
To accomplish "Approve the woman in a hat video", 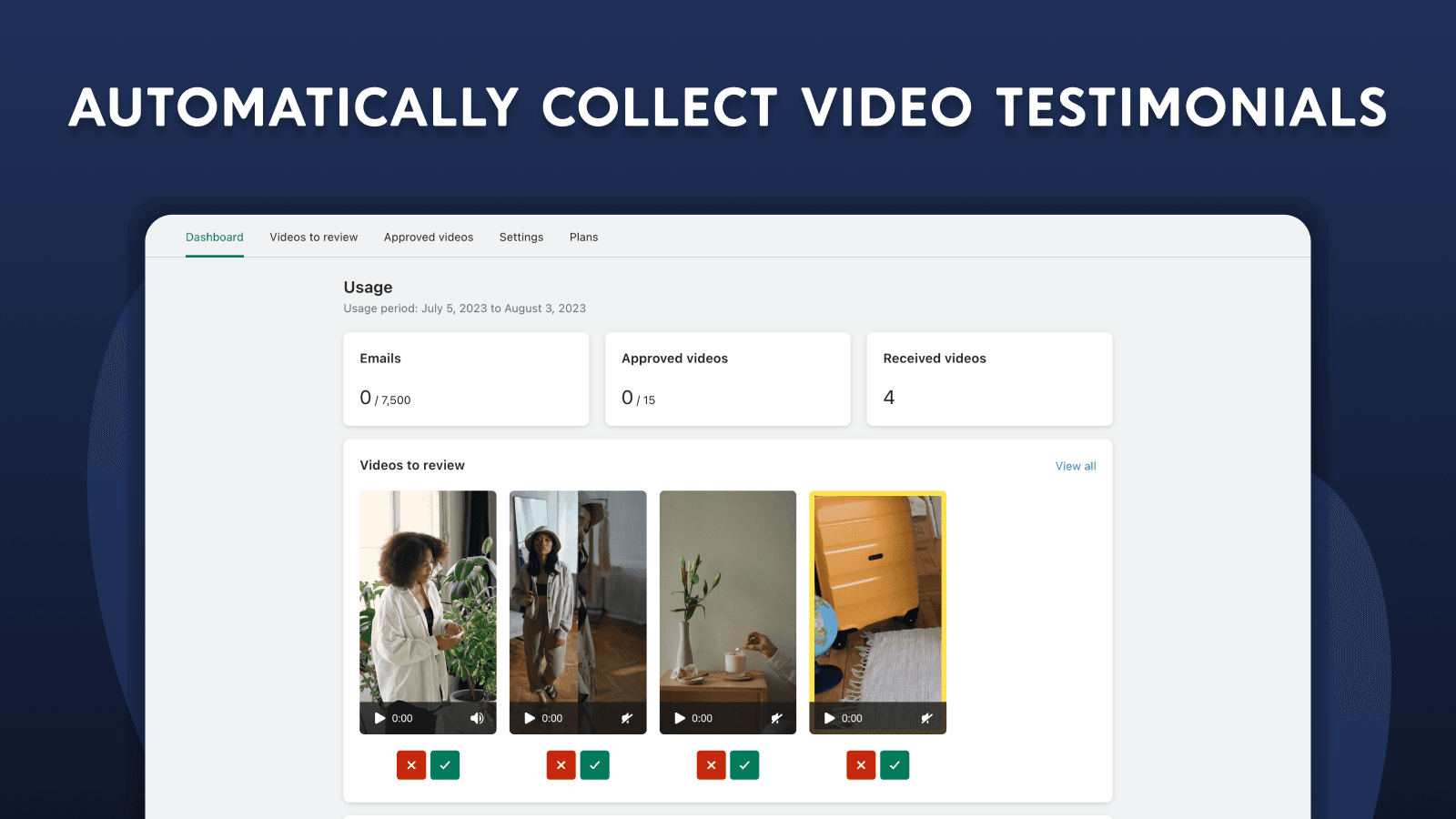I will 595,765.
